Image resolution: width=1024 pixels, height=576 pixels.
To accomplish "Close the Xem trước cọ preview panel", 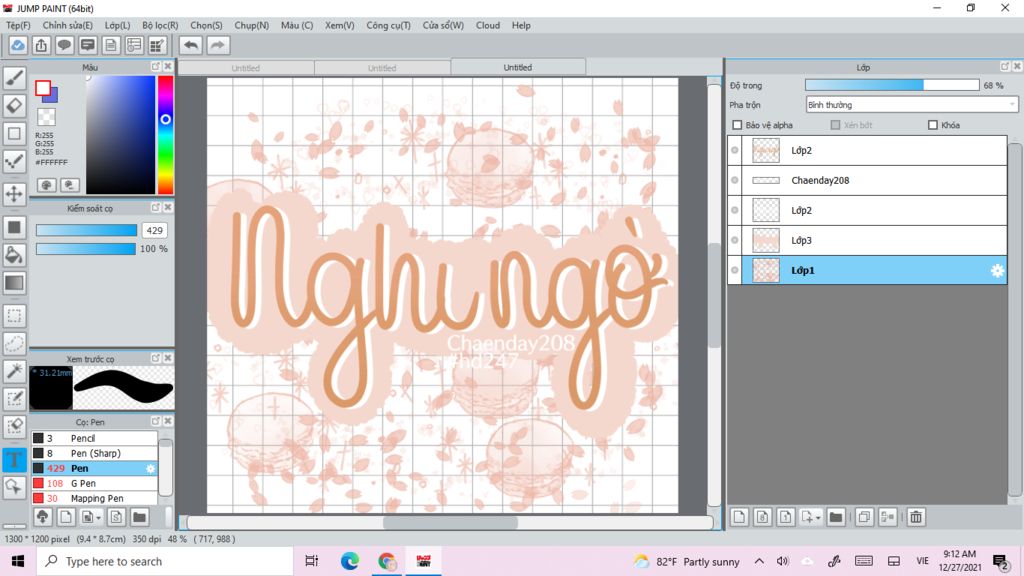I will (x=168, y=358).
